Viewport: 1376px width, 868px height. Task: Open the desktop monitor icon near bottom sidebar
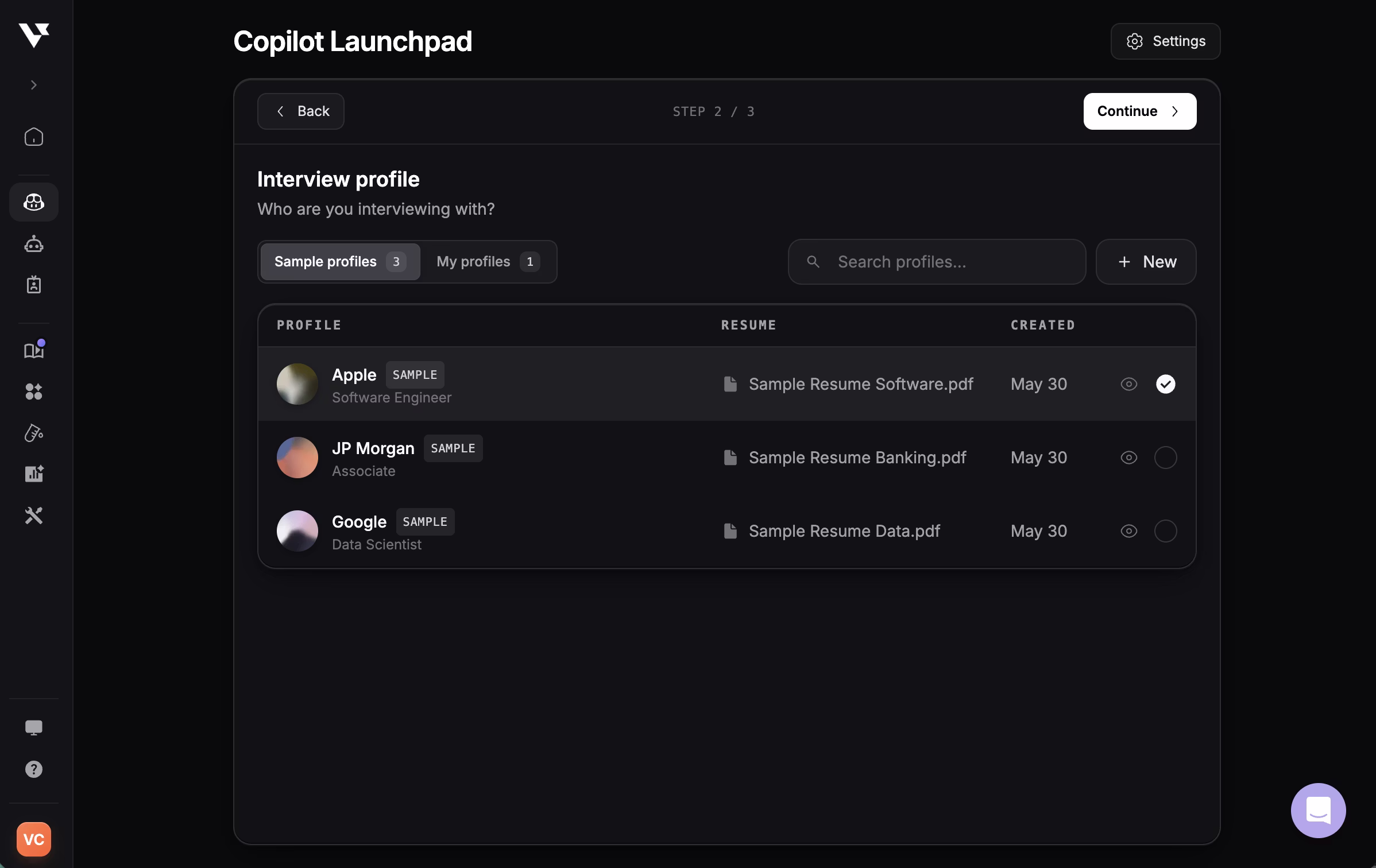pyautogui.click(x=33, y=726)
